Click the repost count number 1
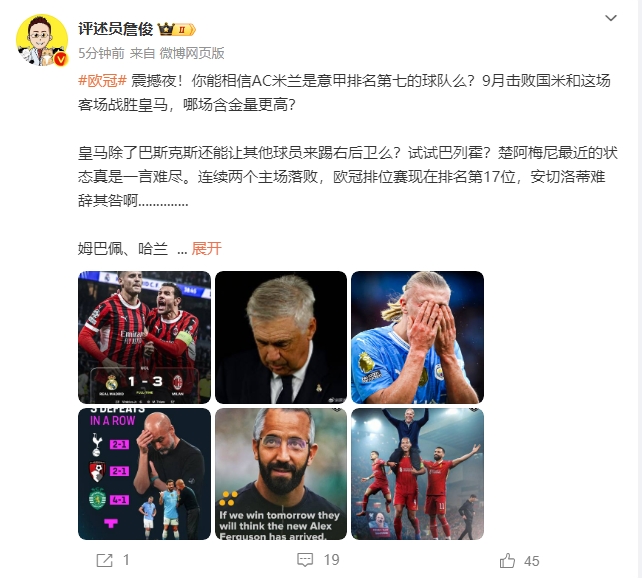The width and height of the screenshot is (642, 578). click(x=126, y=560)
